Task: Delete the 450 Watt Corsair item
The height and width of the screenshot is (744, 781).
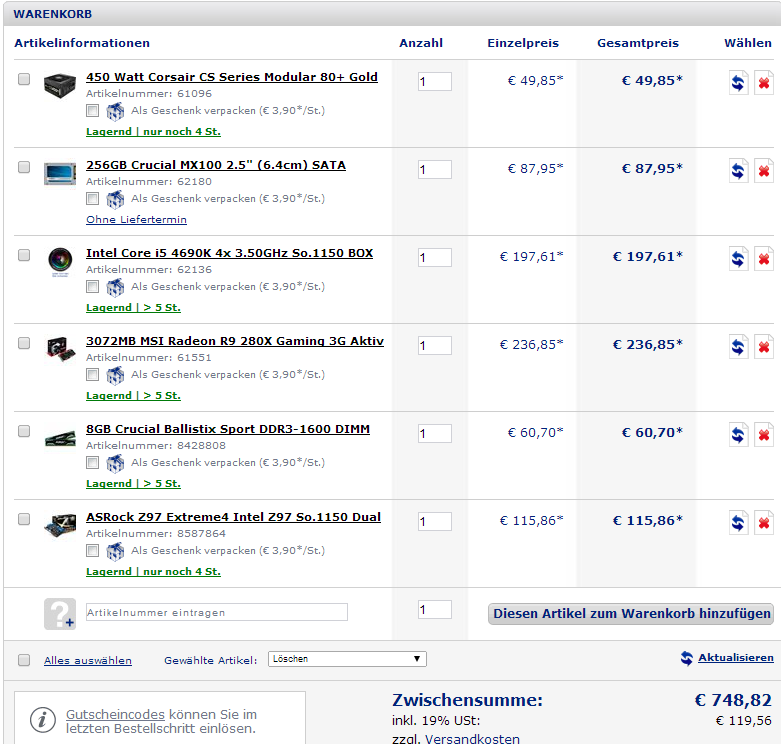Action: (764, 82)
